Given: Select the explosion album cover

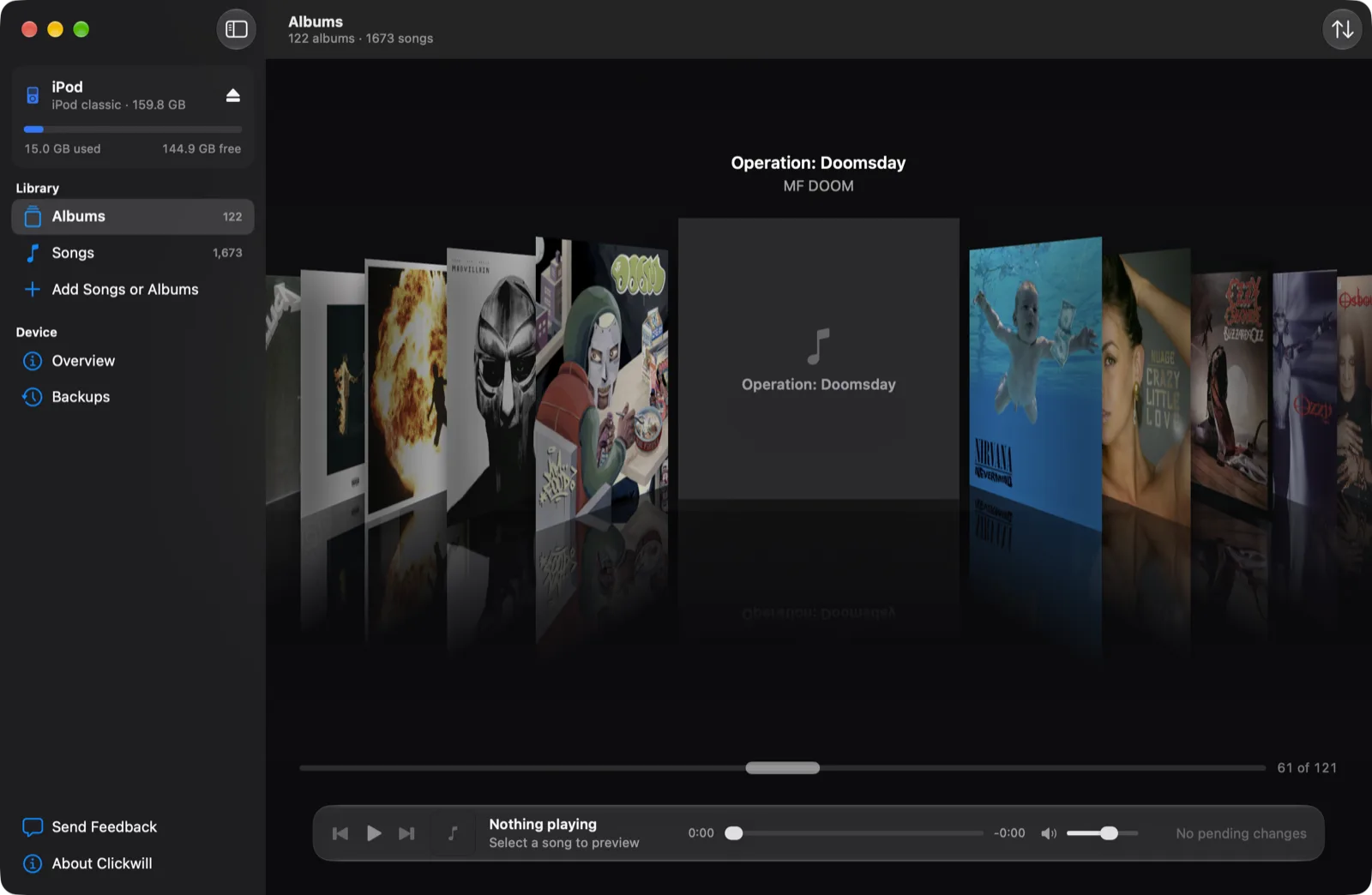Looking at the screenshot, I should point(406,387).
